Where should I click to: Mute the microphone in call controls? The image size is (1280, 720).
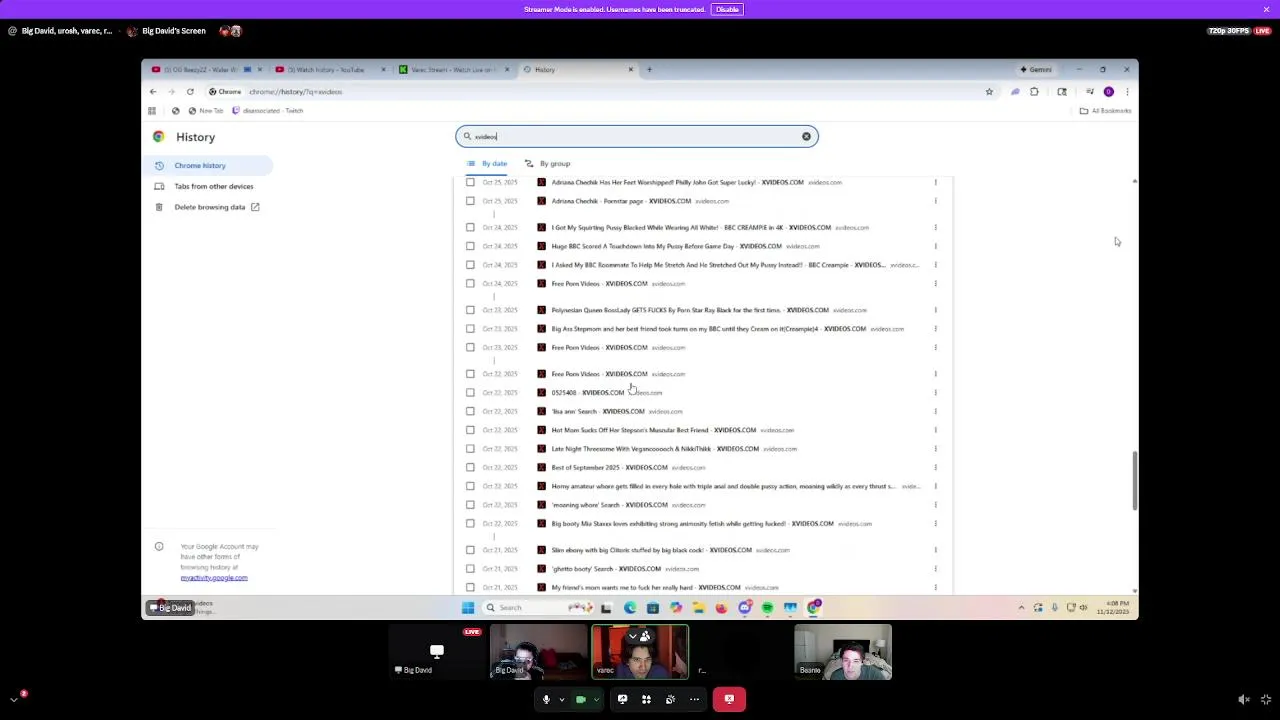[x=546, y=699]
